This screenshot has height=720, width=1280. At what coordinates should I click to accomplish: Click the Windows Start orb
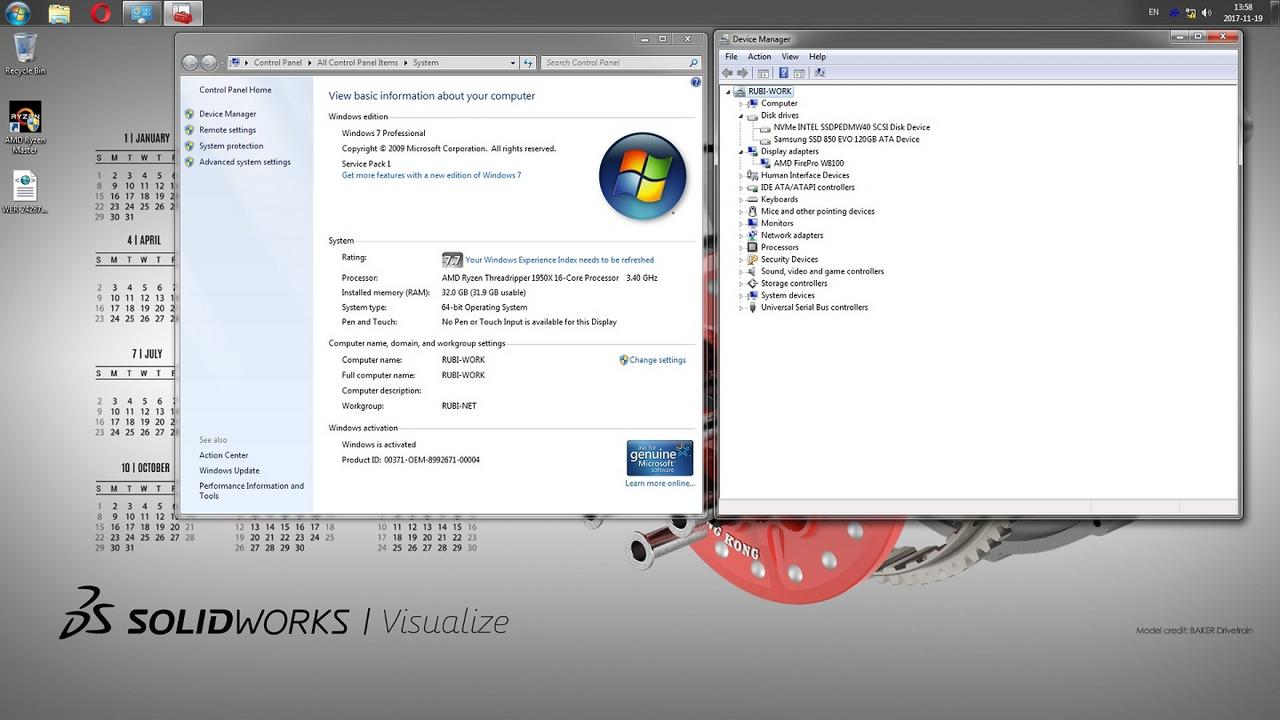click(18, 13)
